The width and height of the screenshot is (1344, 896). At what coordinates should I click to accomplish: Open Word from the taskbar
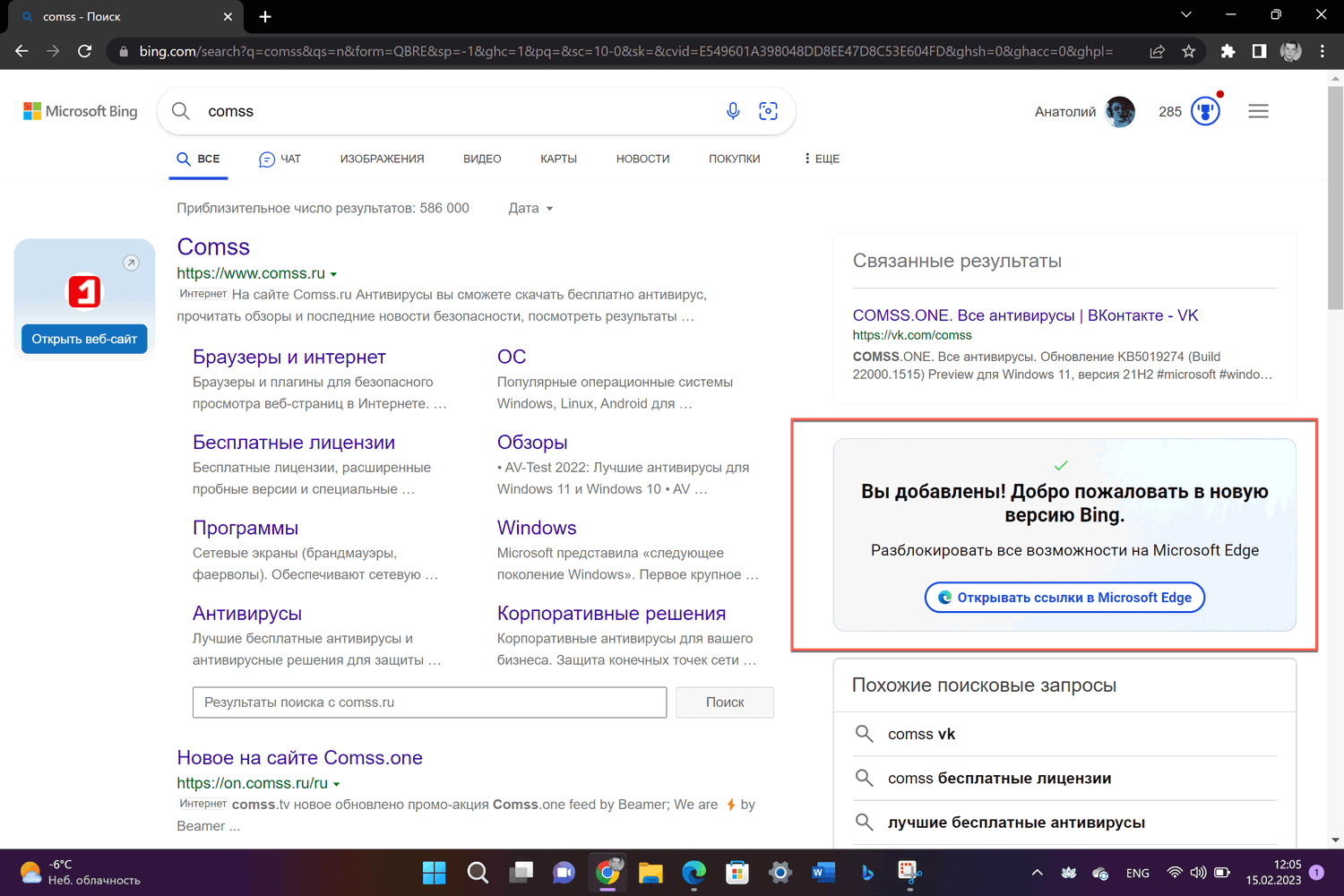point(823,872)
